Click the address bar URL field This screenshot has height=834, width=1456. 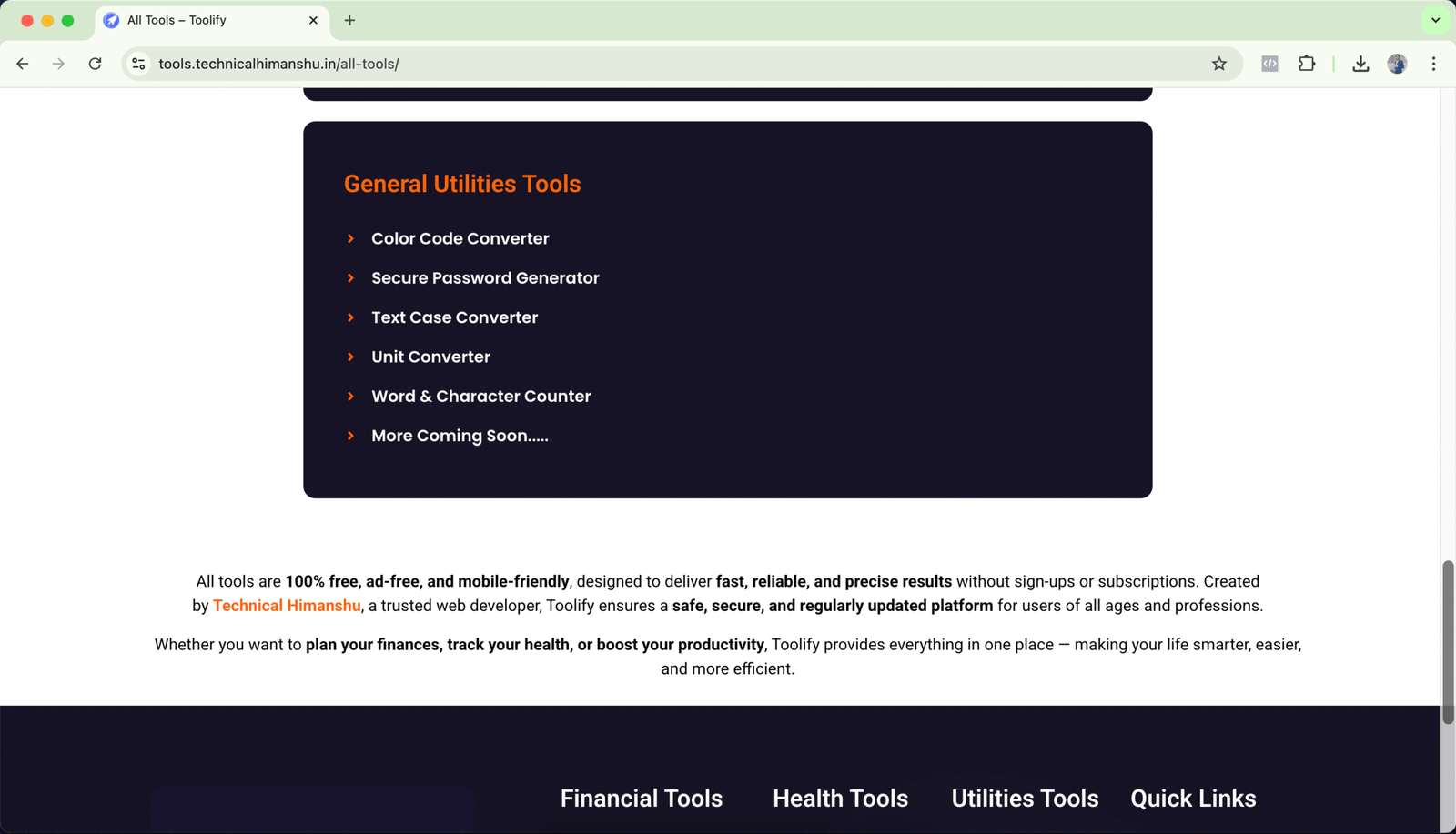pos(637,64)
